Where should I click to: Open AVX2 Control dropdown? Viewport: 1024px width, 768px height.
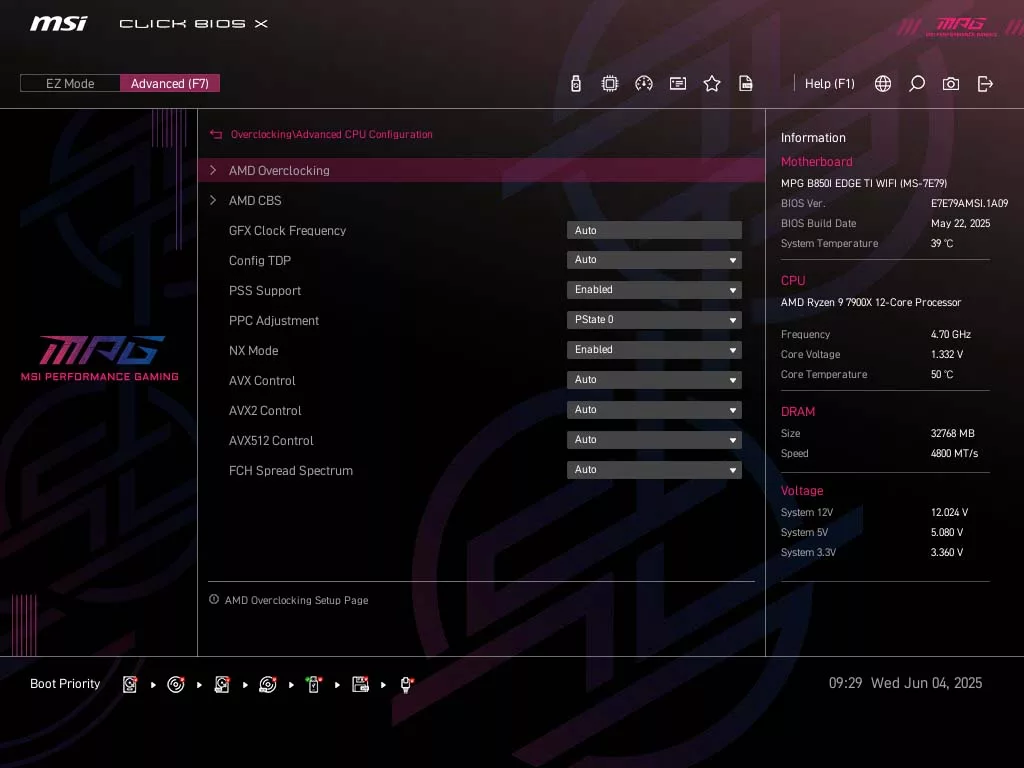click(654, 410)
